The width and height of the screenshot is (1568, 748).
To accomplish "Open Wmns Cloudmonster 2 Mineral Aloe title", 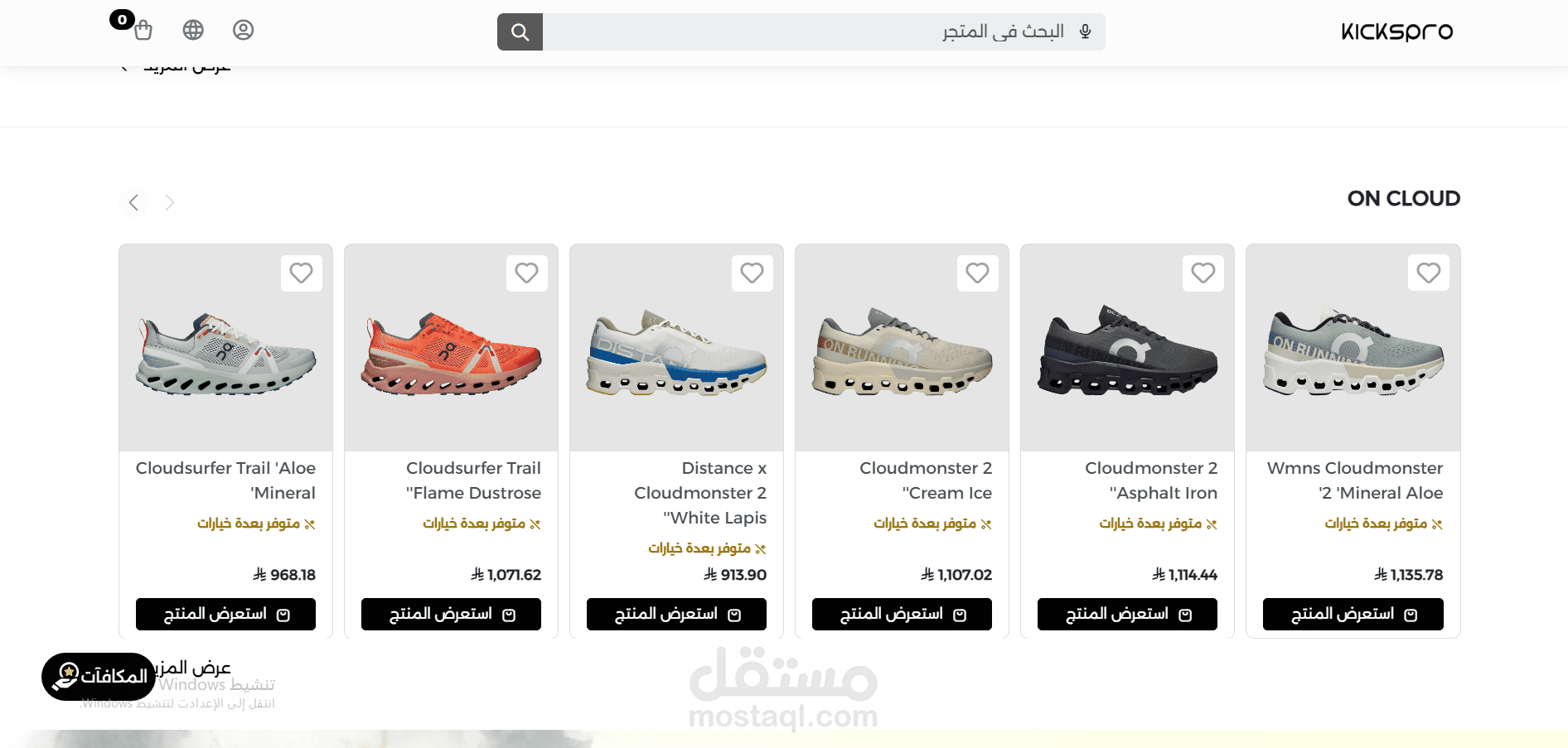I will pyautogui.click(x=1355, y=480).
